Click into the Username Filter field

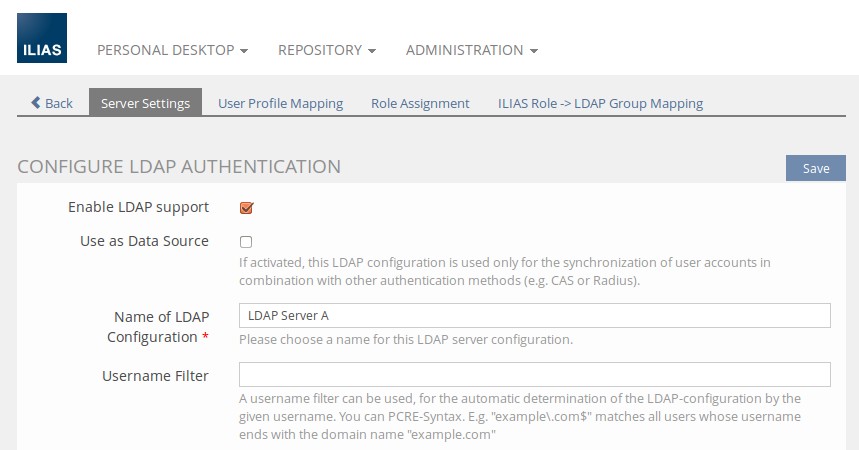click(x=535, y=374)
